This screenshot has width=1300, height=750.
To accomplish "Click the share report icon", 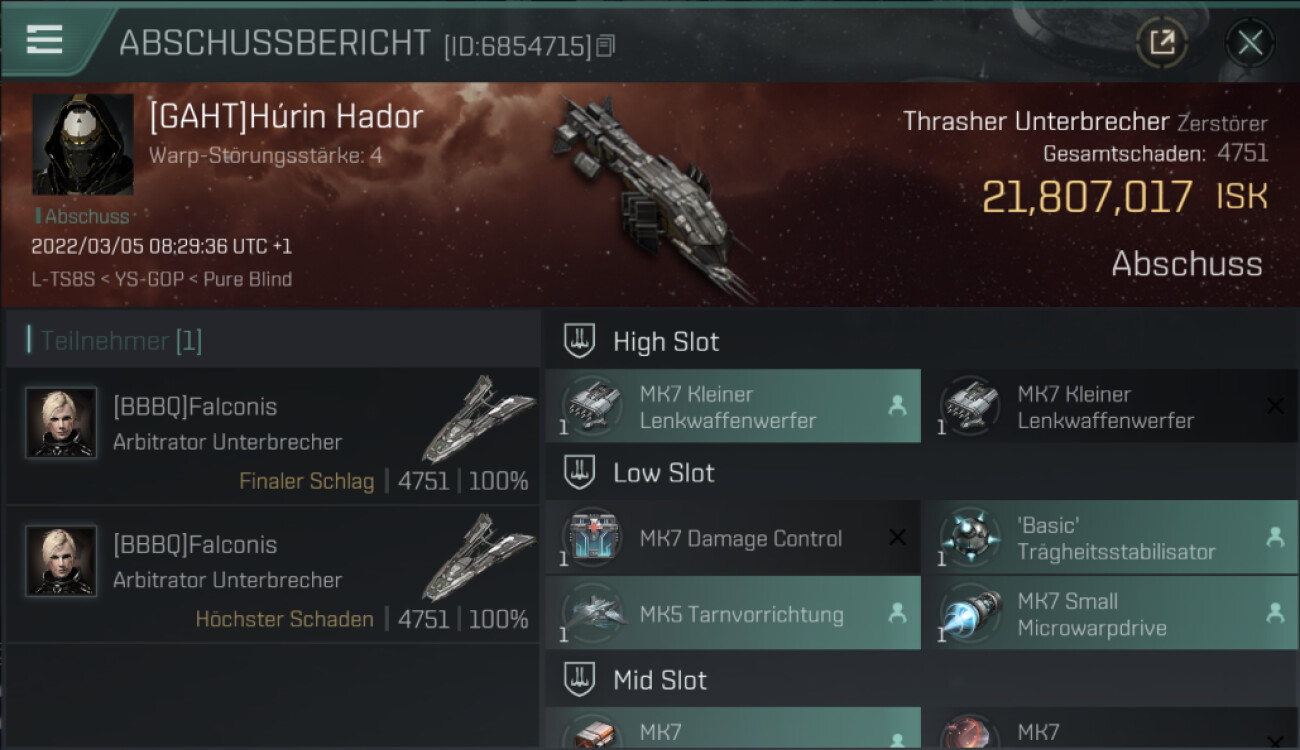I will tap(1162, 42).
